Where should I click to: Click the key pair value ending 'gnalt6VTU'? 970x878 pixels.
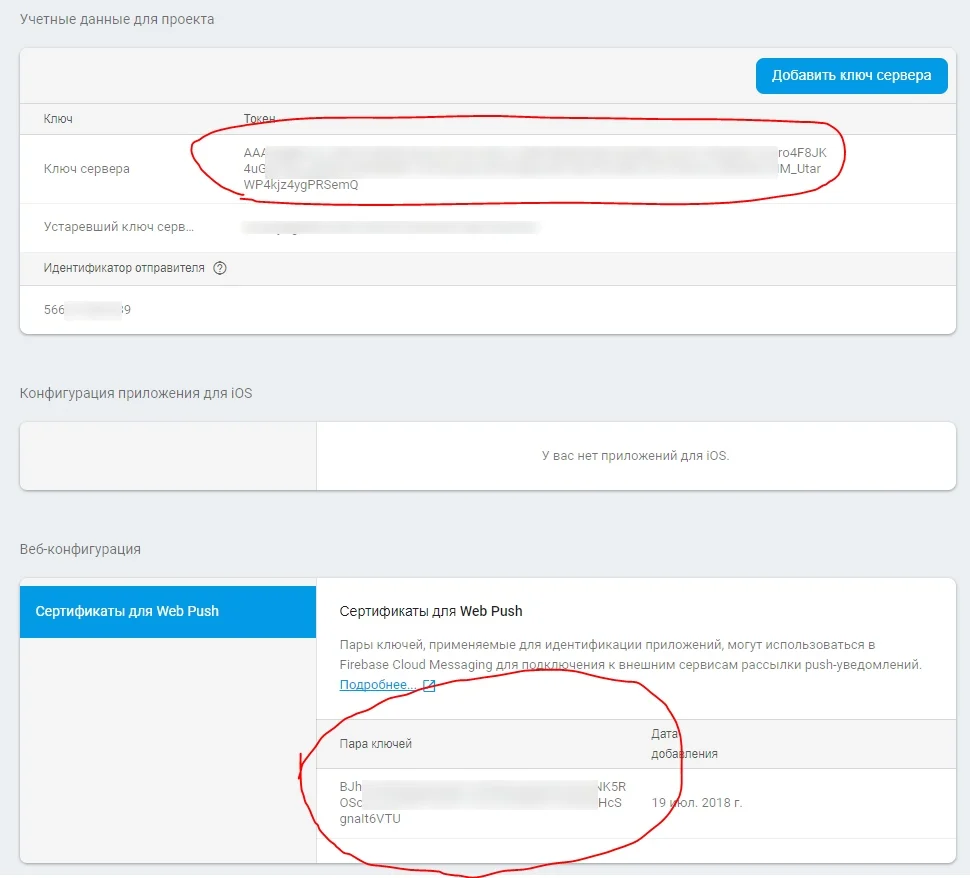[x=483, y=803]
